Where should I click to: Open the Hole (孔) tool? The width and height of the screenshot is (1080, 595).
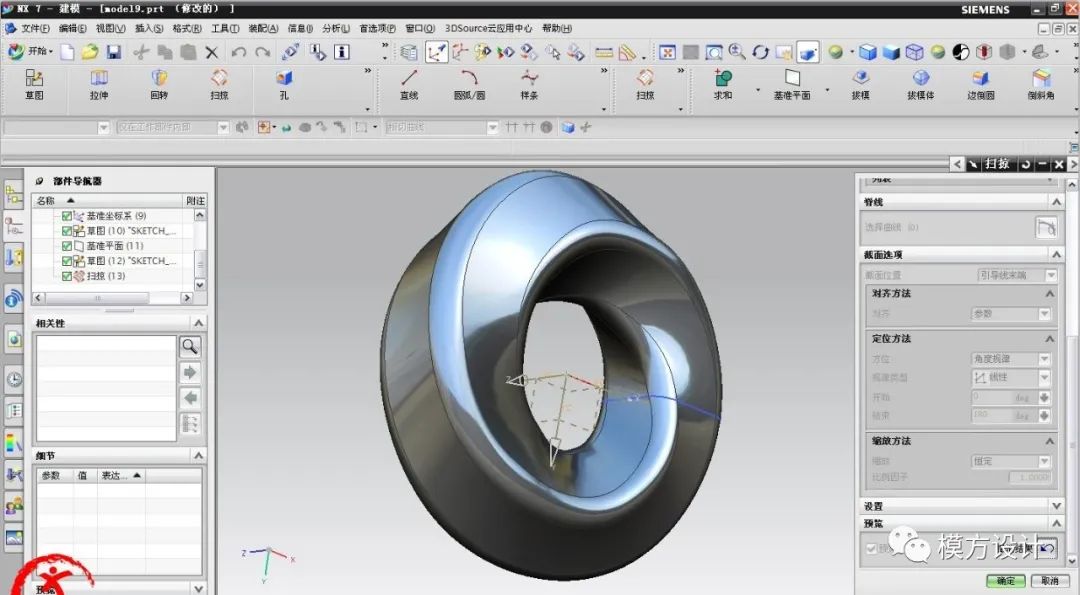click(284, 85)
